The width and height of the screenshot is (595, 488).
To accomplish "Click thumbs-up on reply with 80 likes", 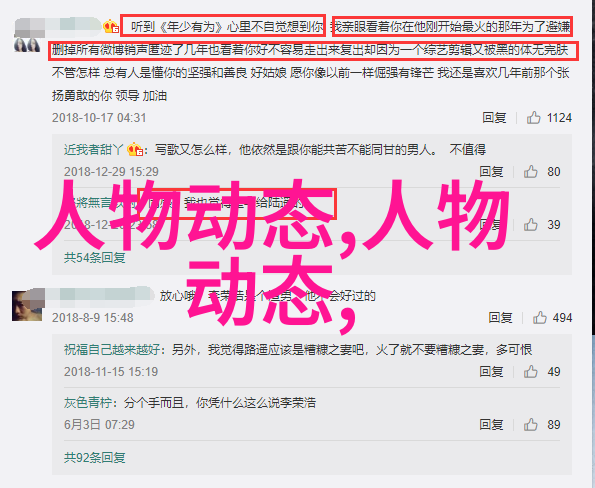I will [531, 172].
